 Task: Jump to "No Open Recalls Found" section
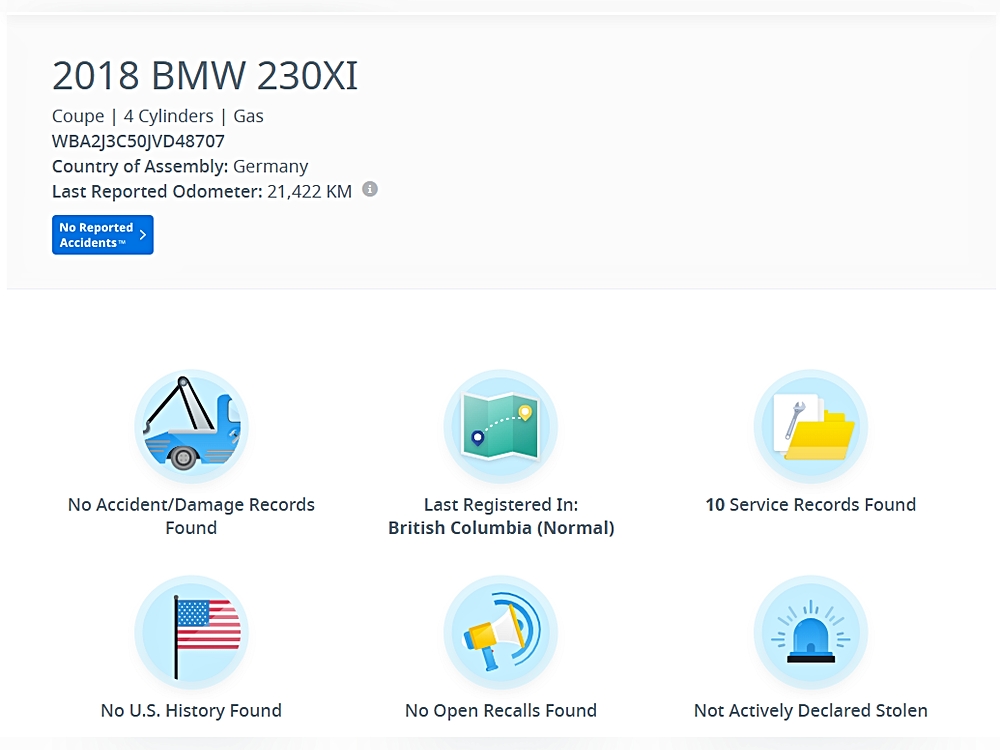tap(500, 711)
